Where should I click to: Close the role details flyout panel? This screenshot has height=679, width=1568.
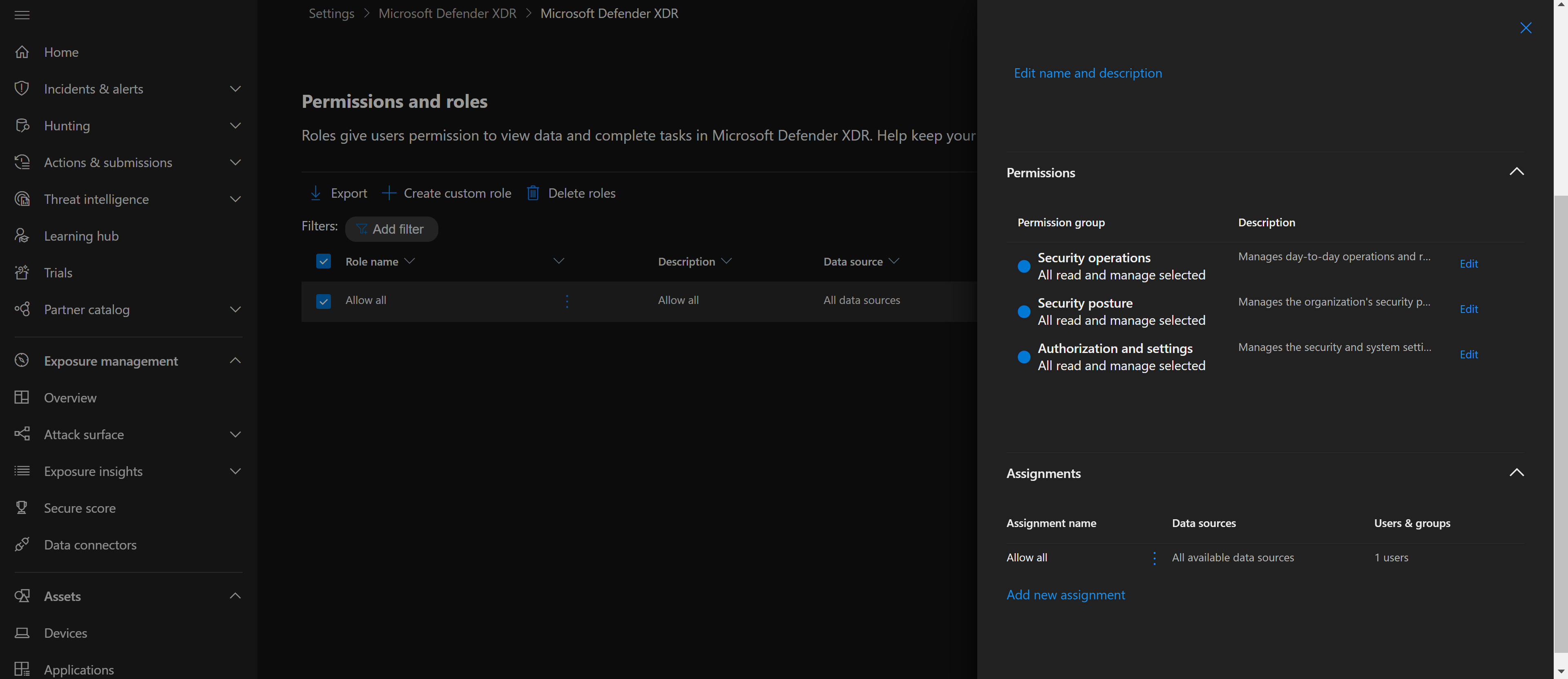pyautogui.click(x=1526, y=28)
